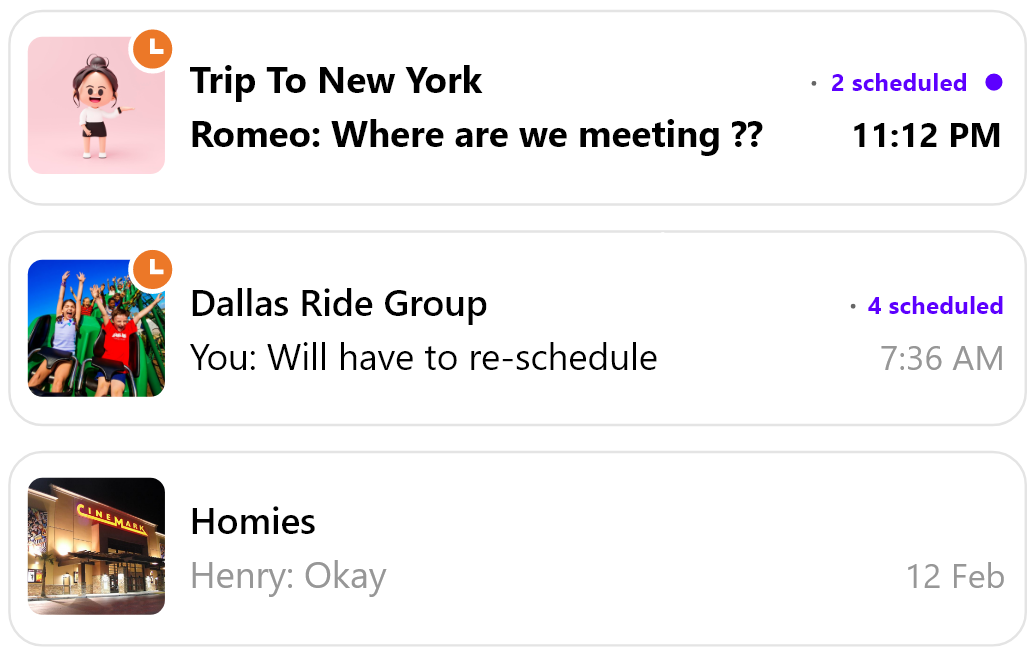Screen dimensions: 1036x667
Task: View the 2 scheduled messages label
Action: click(x=899, y=83)
